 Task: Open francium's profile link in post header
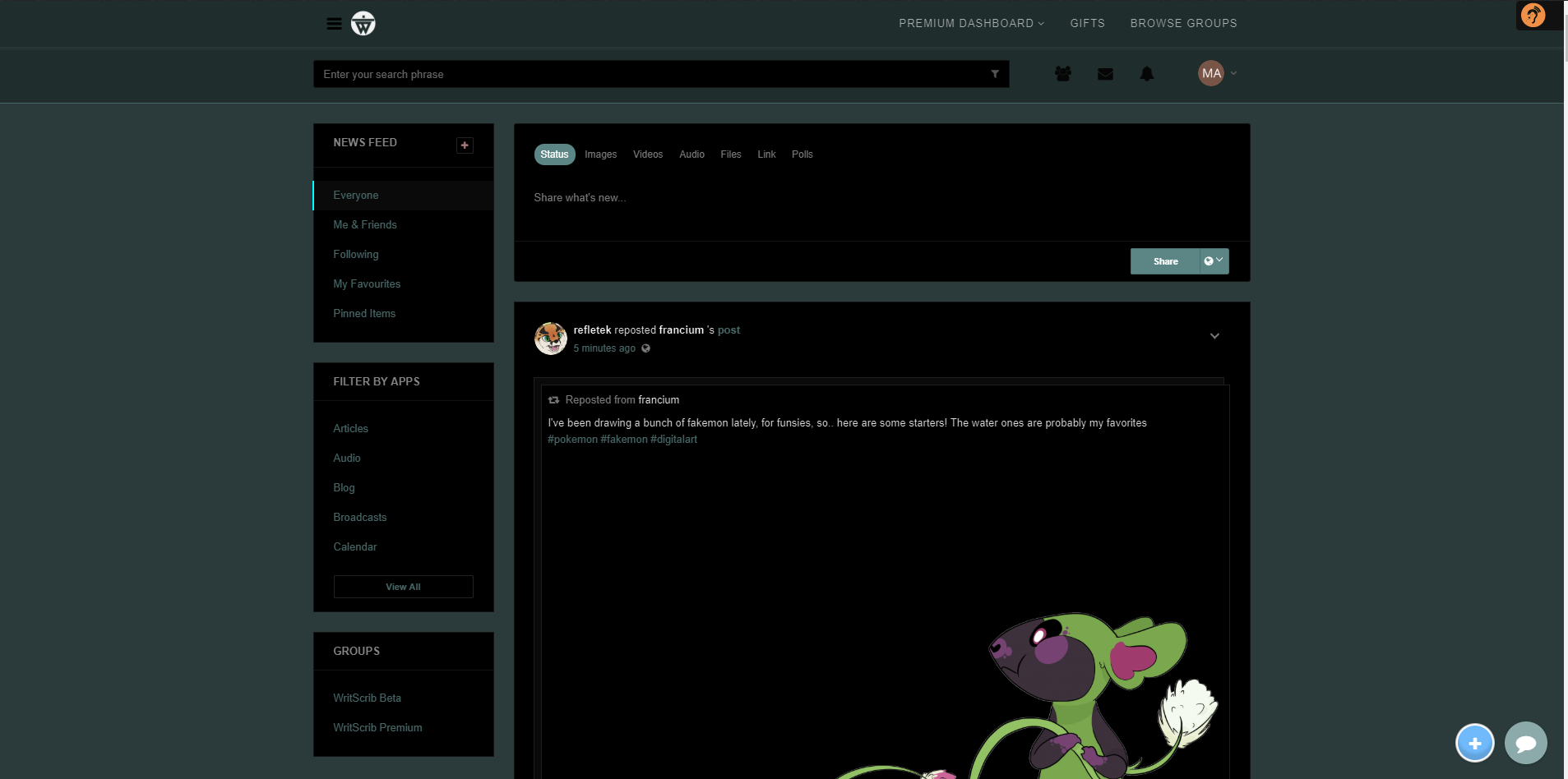[x=681, y=330]
